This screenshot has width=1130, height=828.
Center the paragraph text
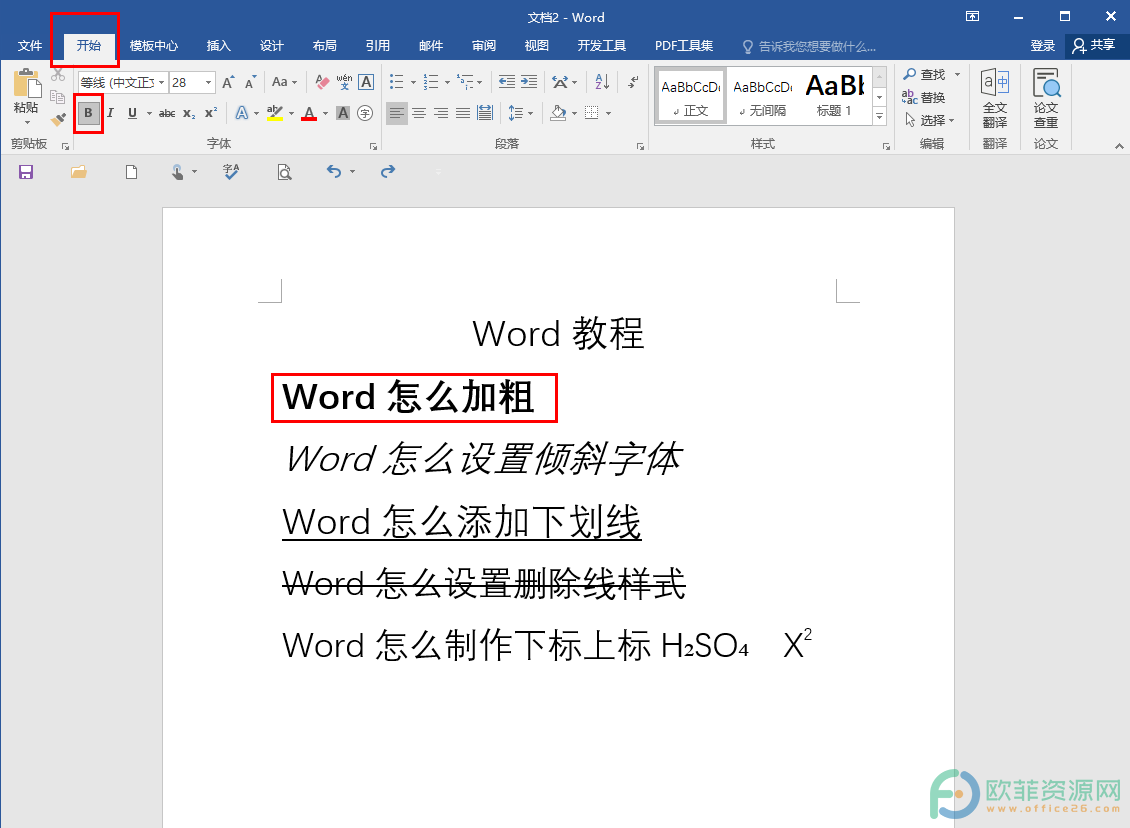[x=419, y=113]
